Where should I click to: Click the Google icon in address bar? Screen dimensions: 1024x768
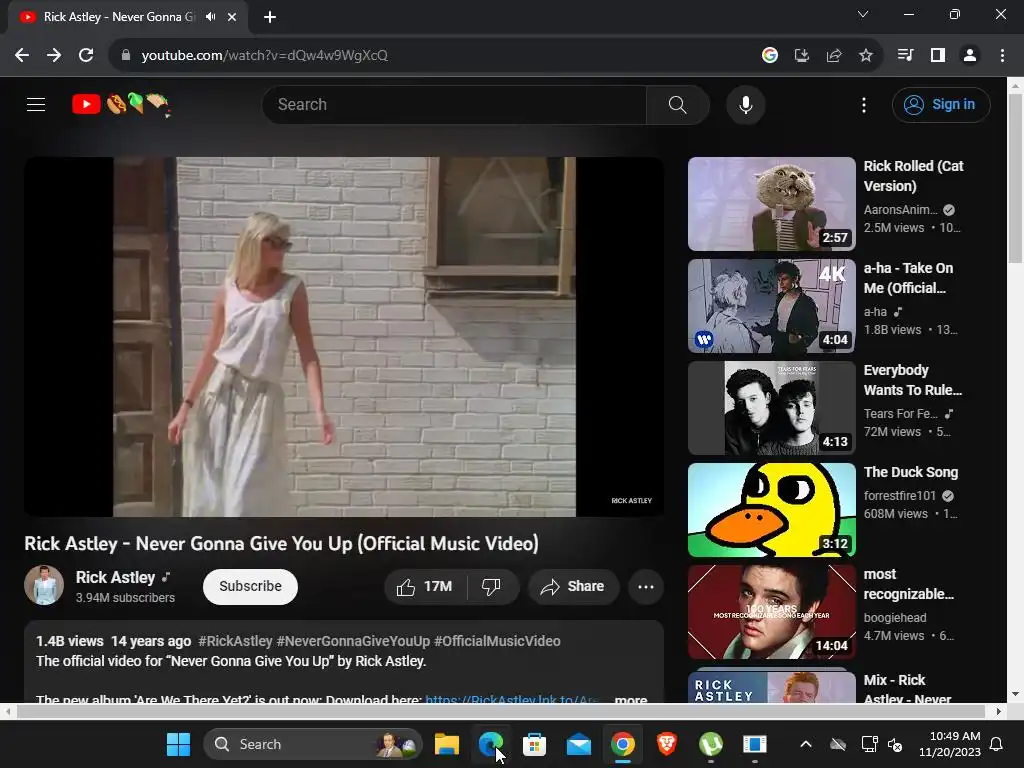point(770,56)
